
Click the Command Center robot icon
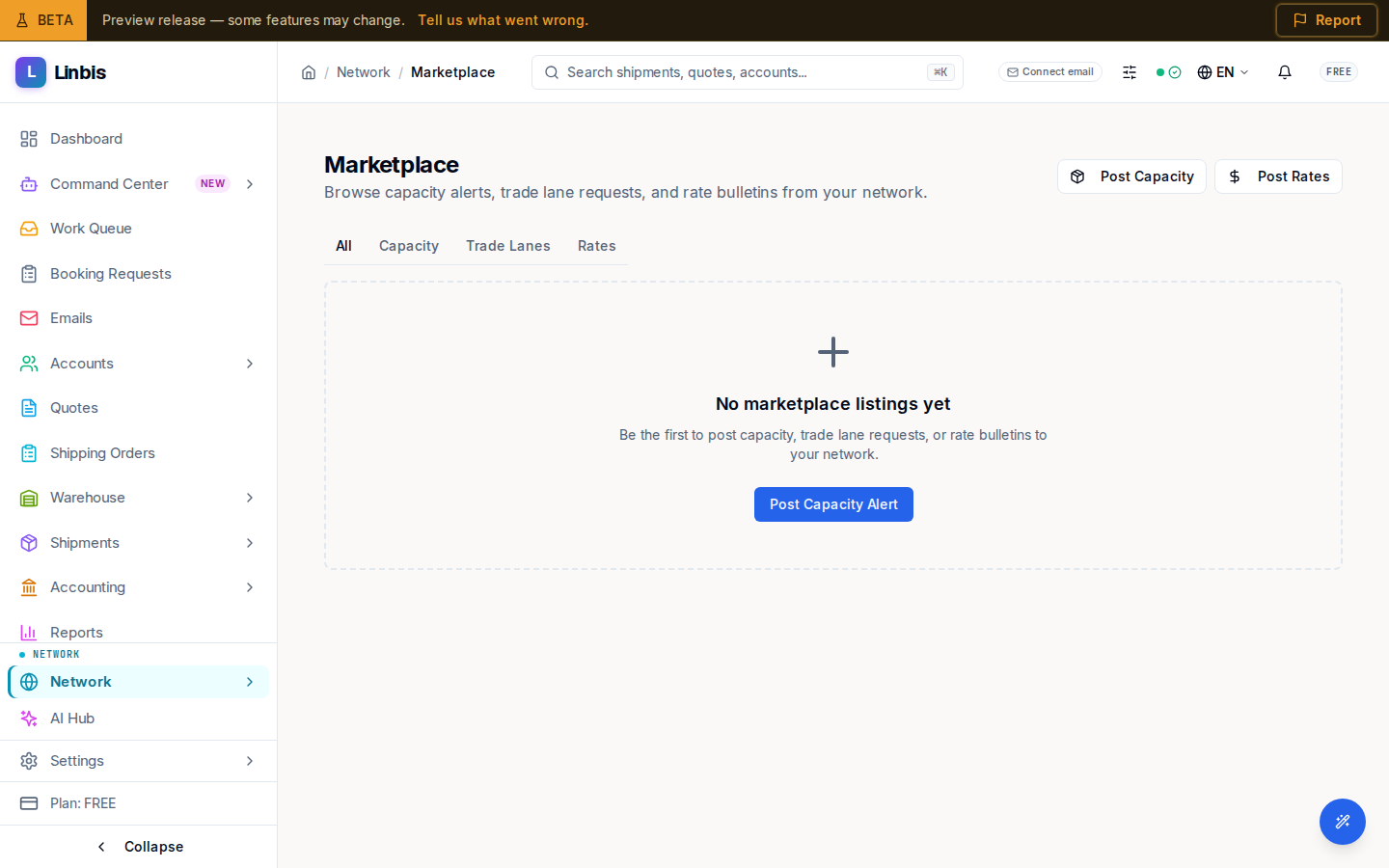click(29, 184)
